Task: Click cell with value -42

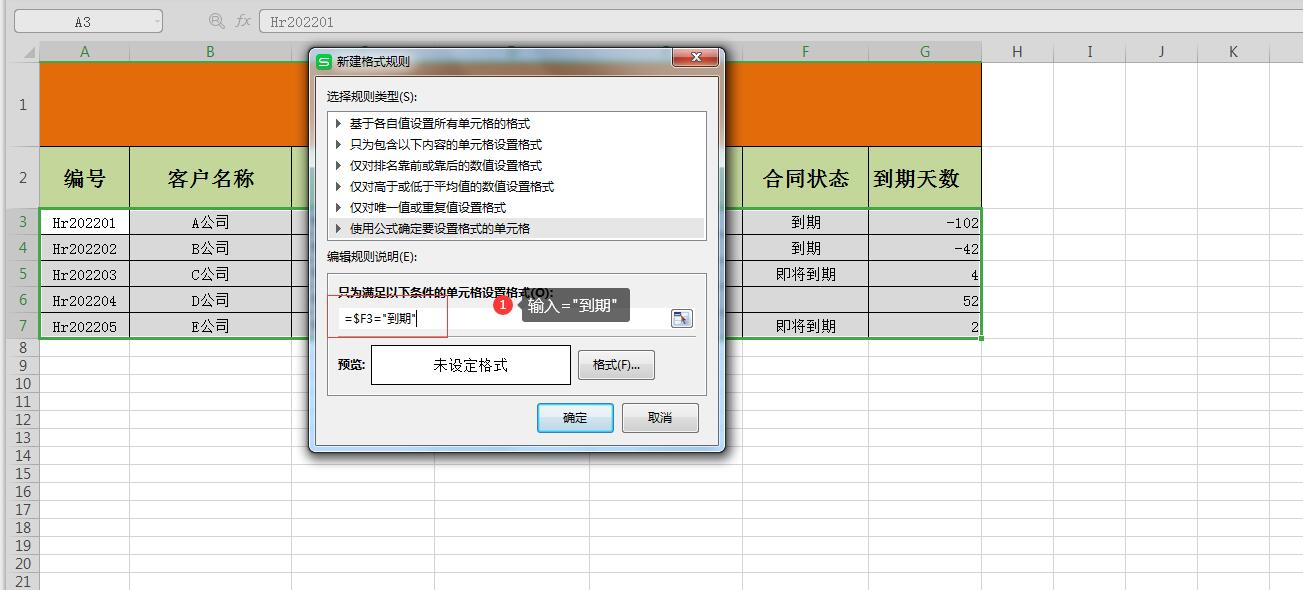Action: (x=925, y=249)
